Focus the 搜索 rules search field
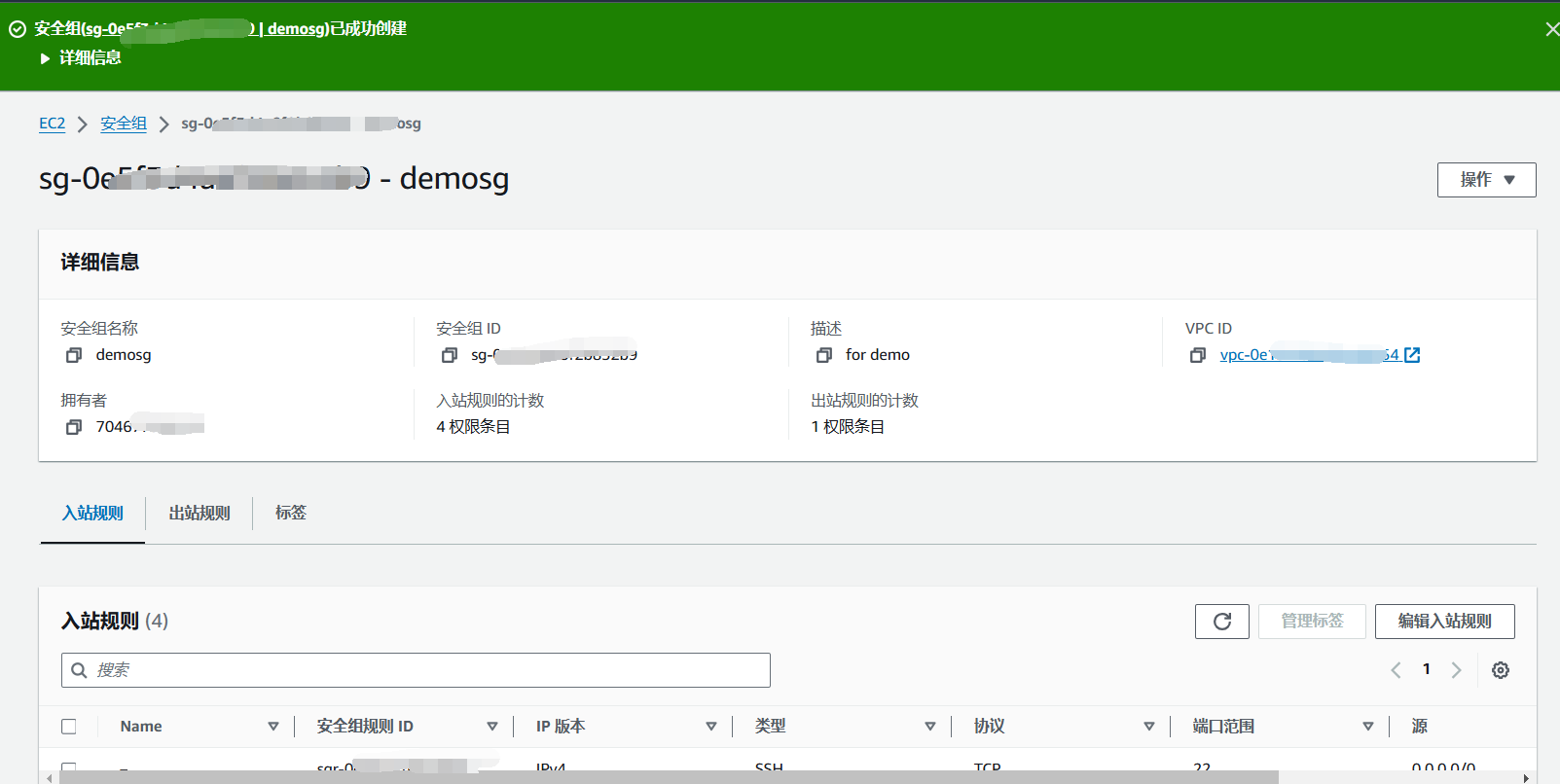This screenshot has height=784, width=1560. point(416,670)
